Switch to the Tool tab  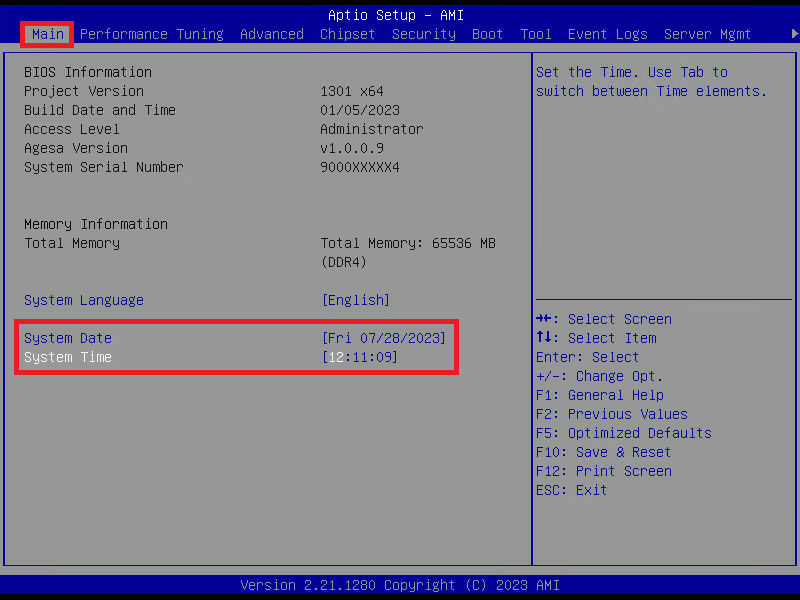click(x=535, y=34)
